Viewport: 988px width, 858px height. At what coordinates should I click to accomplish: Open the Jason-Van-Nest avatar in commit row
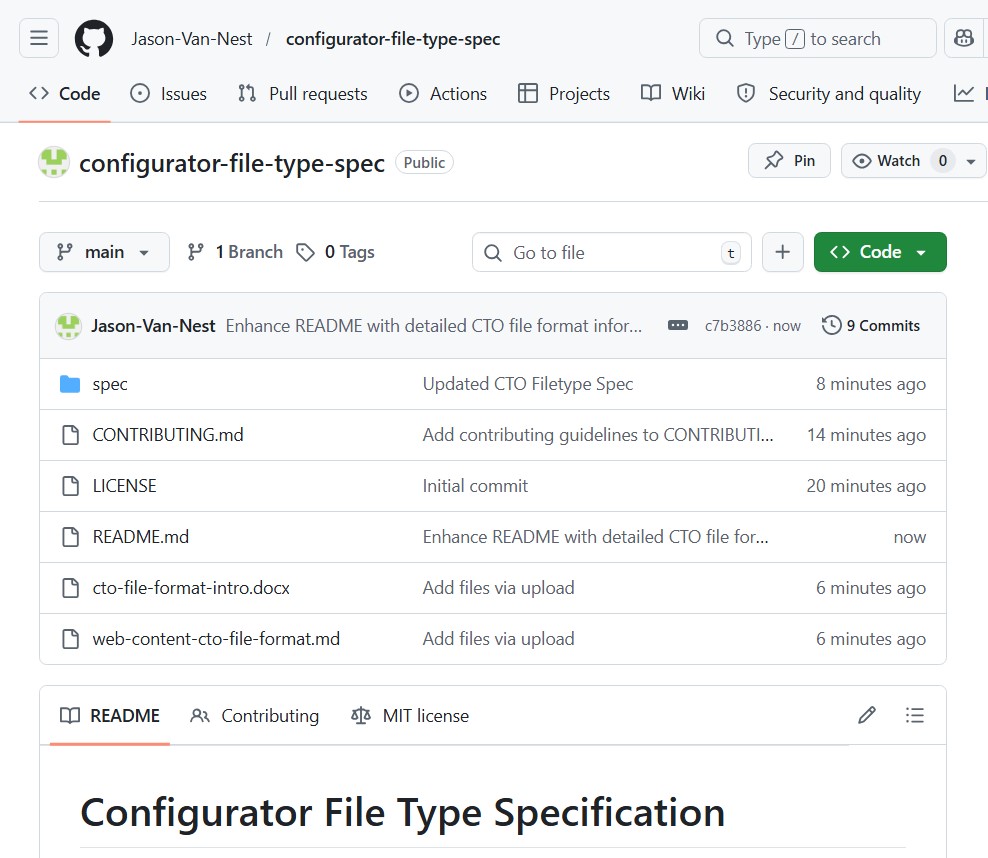point(68,325)
